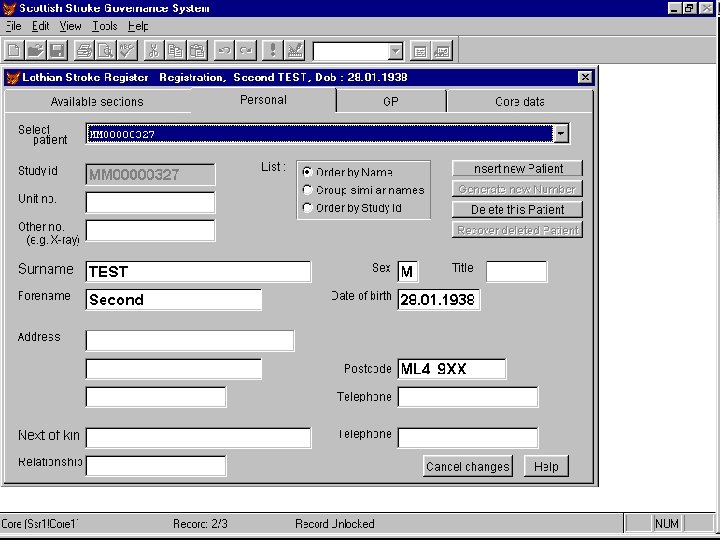Click the Record Unlocked status bar text
The height and width of the screenshot is (540, 720).
tap(335, 523)
